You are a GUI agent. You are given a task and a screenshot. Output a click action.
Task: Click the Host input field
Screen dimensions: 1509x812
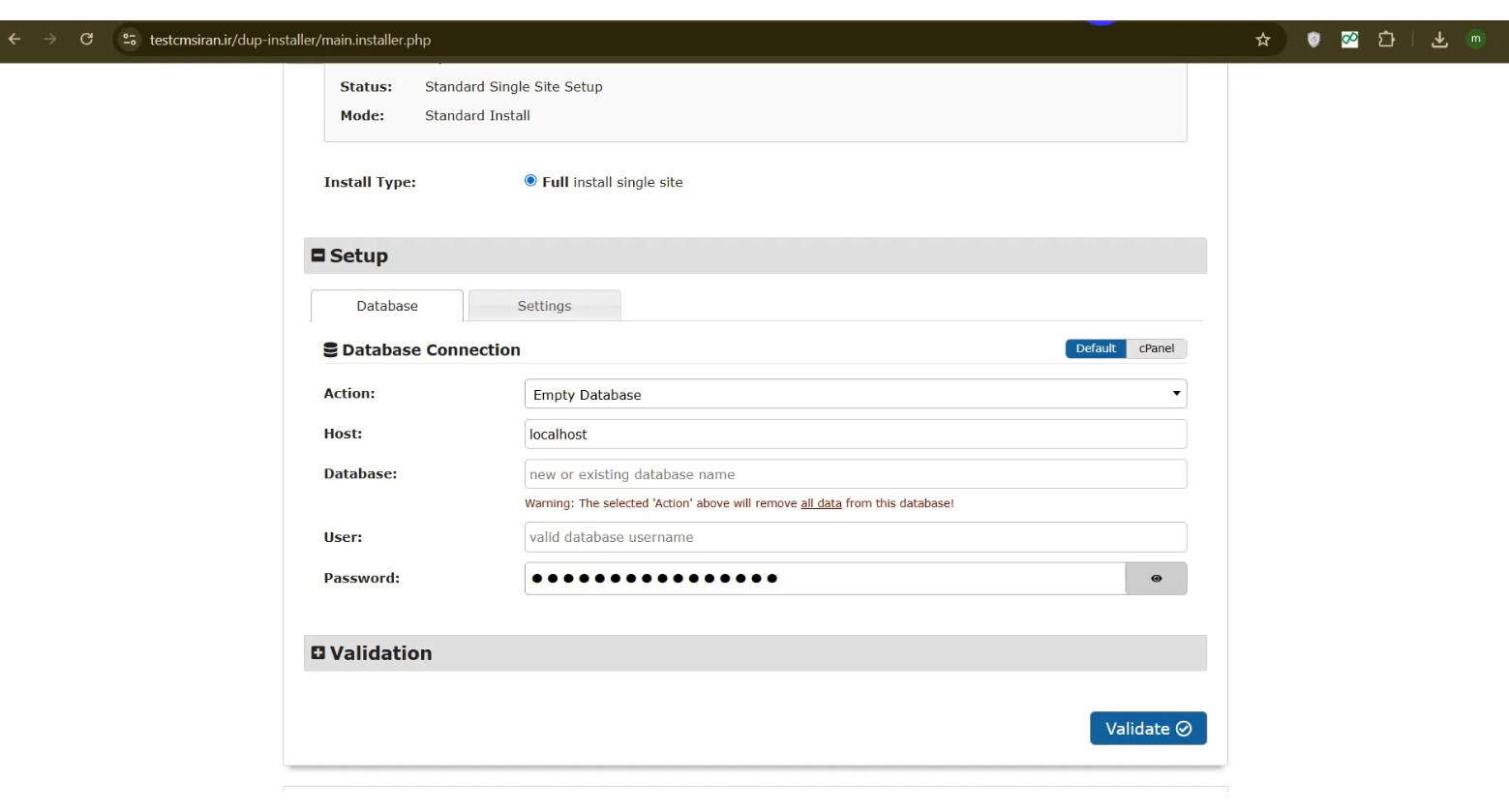point(856,435)
